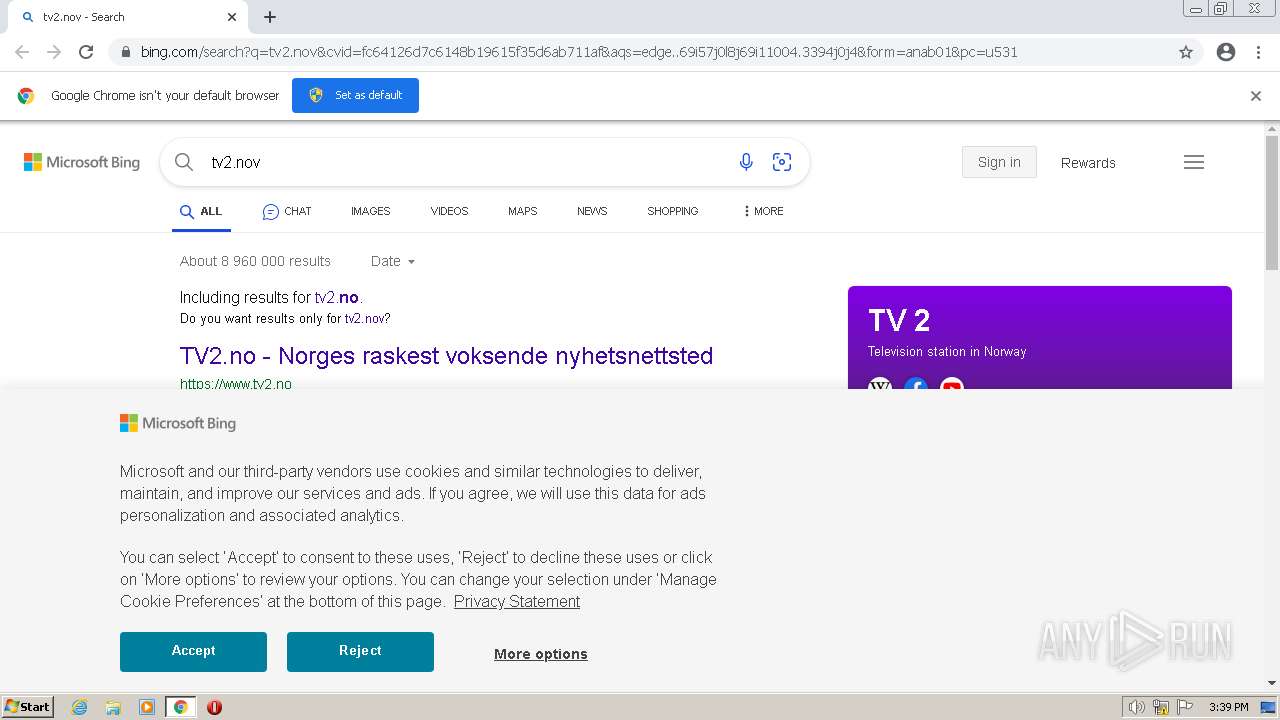1280x720 pixels.
Task: Click the Chrome taskbar icon
Action: (180, 707)
